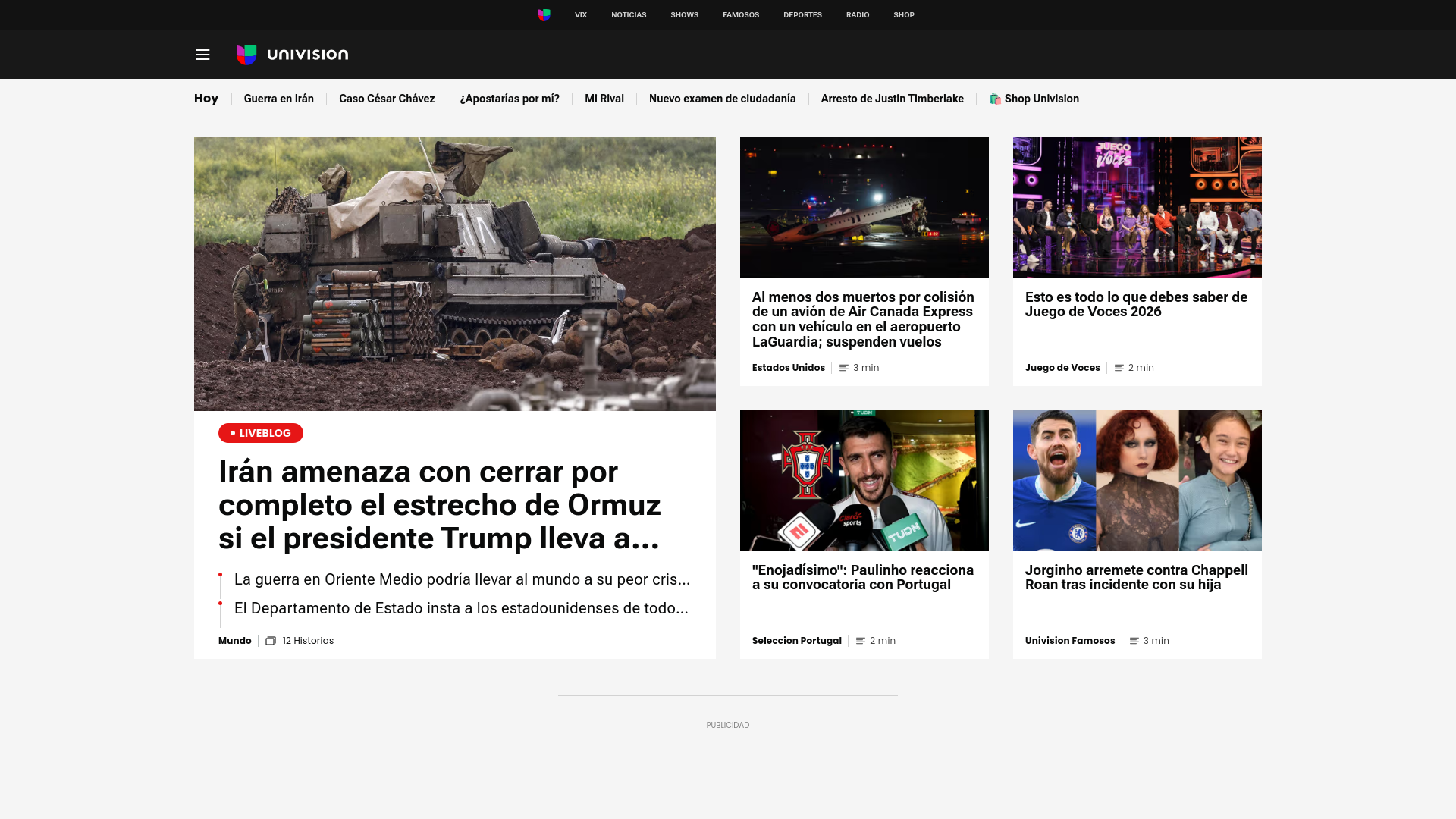Screen dimensions: 1456x819
Task: Click the small Univision icon in top bar
Action: (x=544, y=15)
